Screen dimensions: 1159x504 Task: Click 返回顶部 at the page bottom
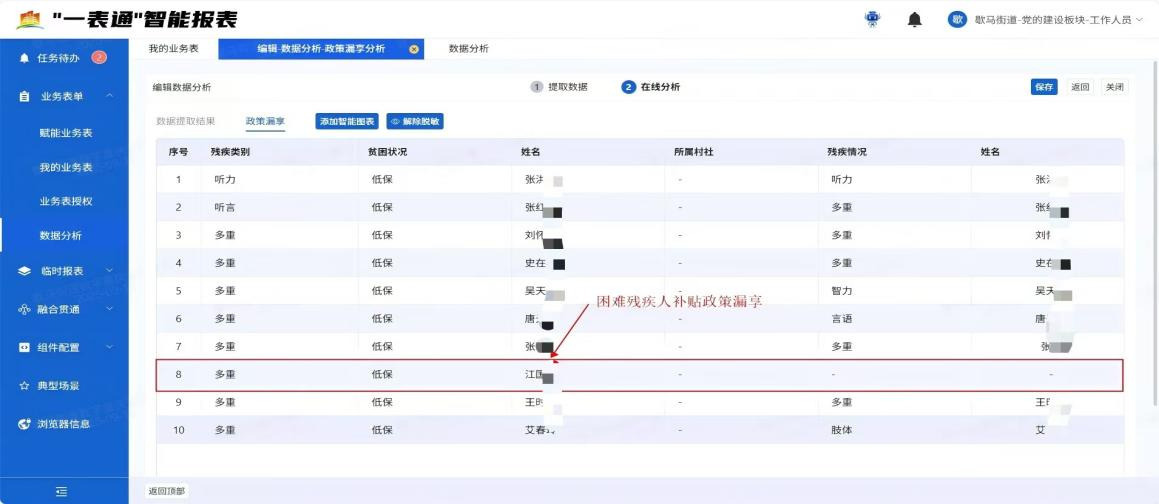click(166, 491)
